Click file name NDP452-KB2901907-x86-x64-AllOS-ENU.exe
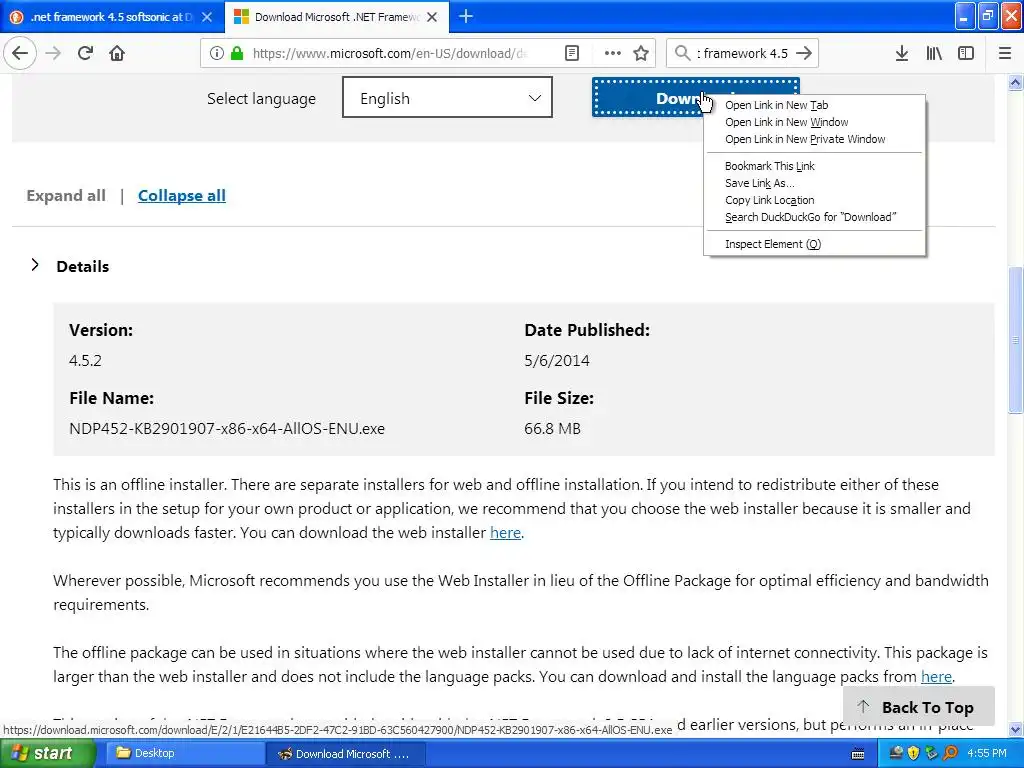The image size is (1024, 768). [227, 428]
